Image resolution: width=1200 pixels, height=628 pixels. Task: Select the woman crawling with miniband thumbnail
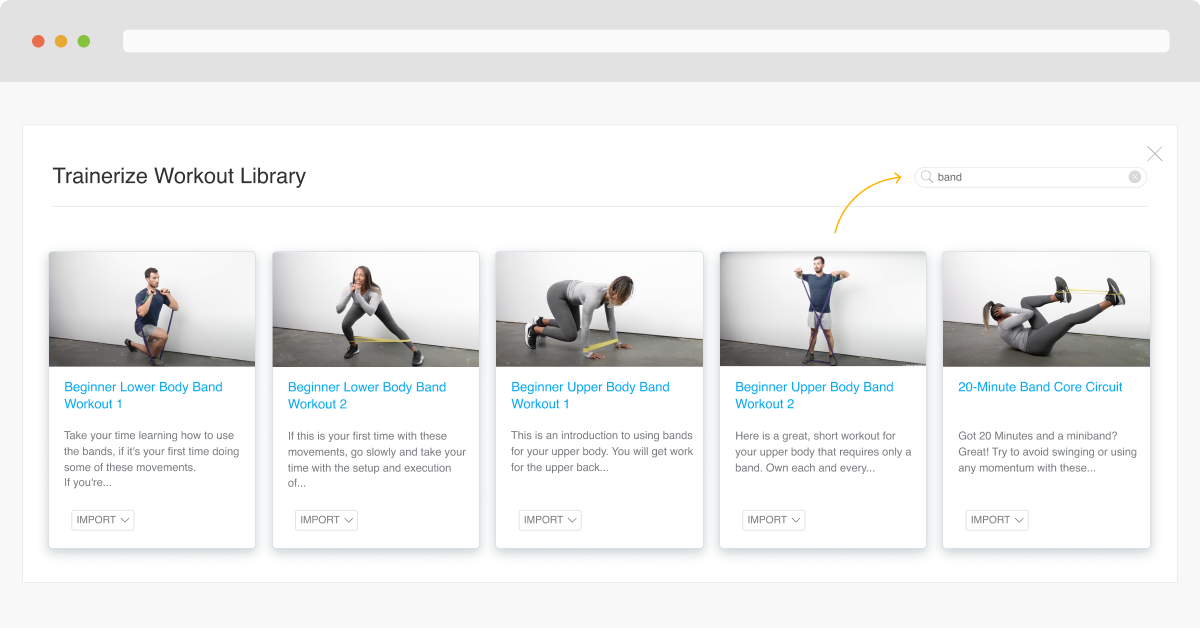[x=599, y=309]
